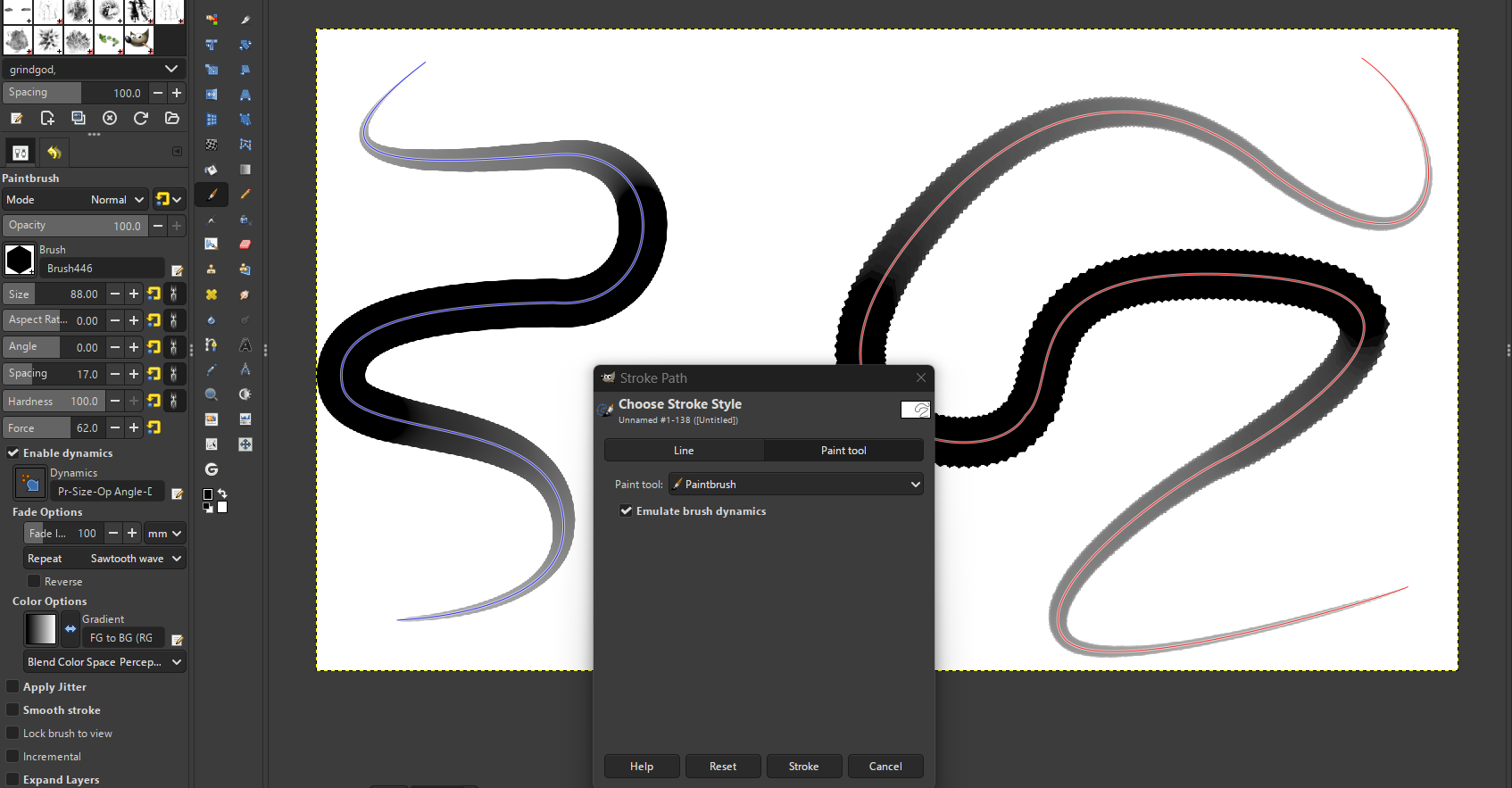Duplicate the selected brush
Image resolution: width=1512 pixels, height=788 pixels.
click(79, 118)
